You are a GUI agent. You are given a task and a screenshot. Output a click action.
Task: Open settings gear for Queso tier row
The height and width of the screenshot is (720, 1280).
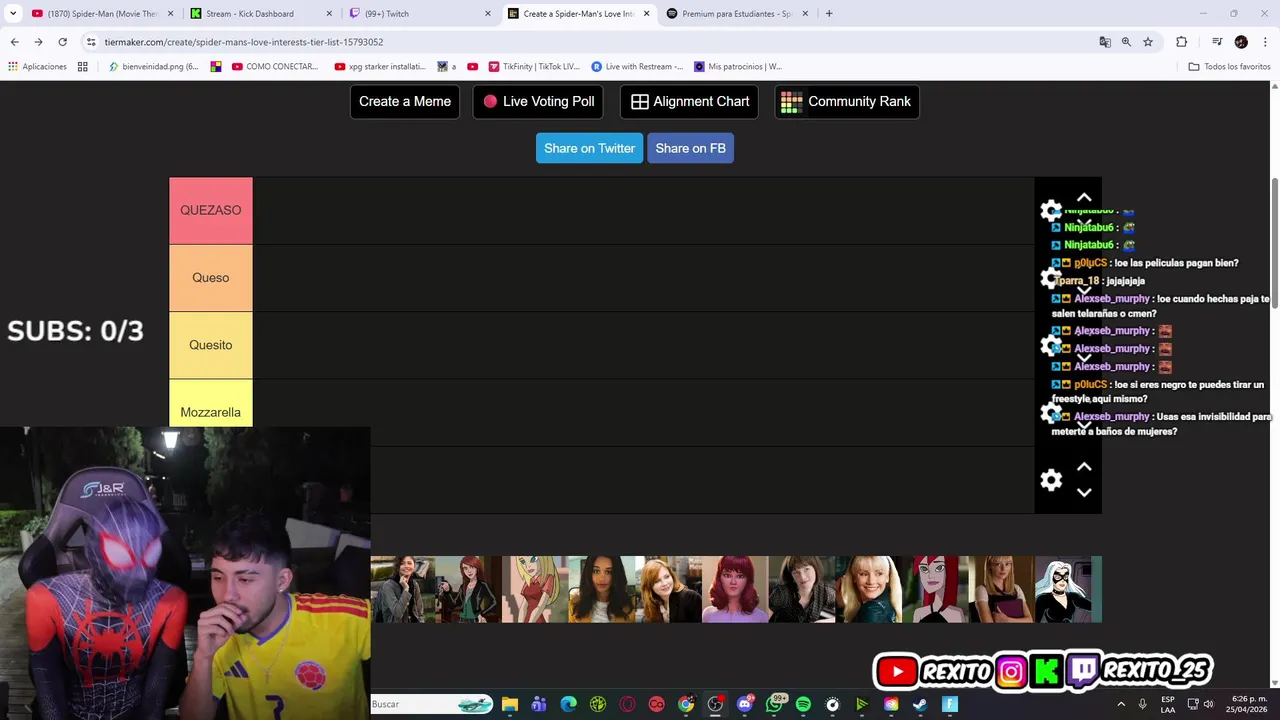pos(1051,277)
